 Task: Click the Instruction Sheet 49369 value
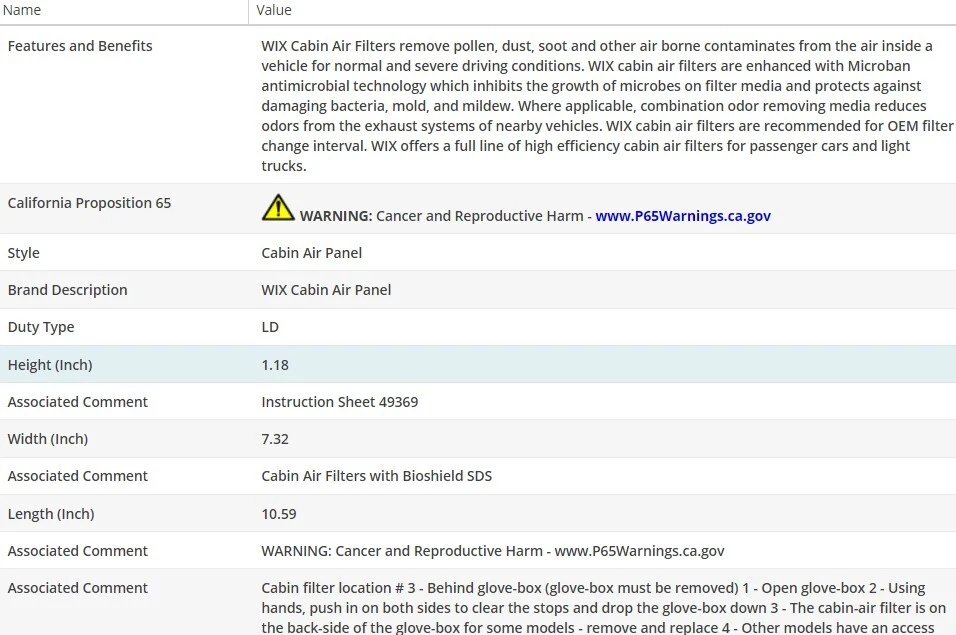[x=340, y=402]
